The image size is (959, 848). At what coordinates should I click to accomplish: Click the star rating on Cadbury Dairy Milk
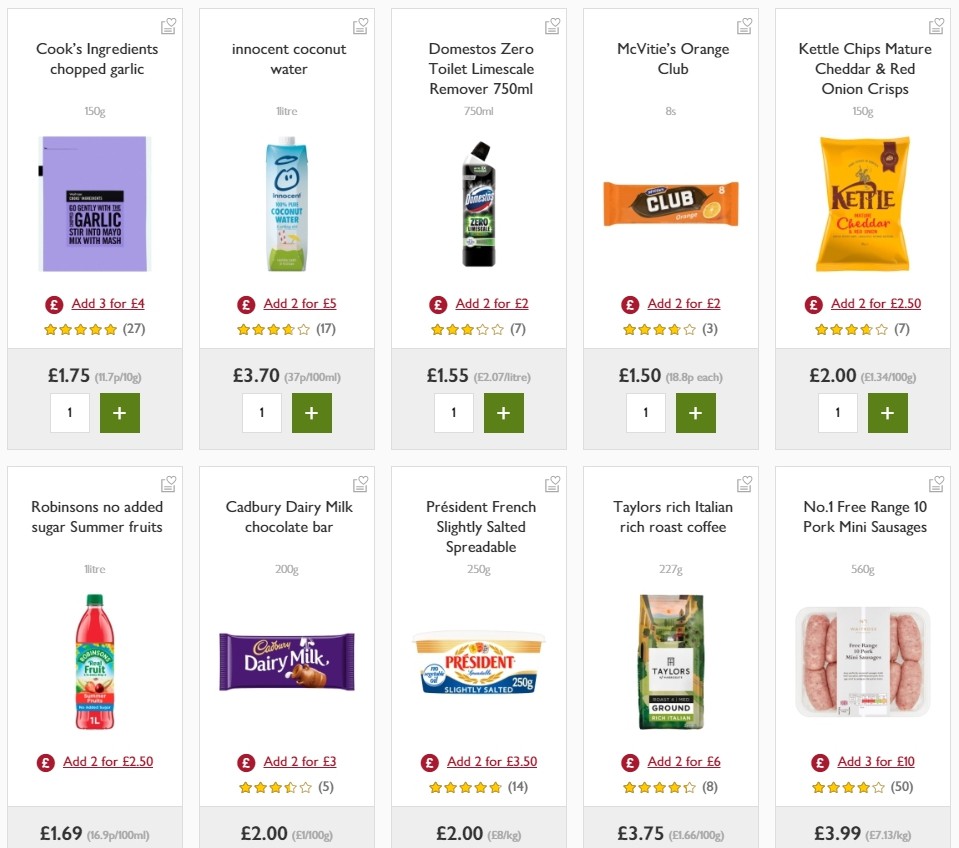click(276, 786)
